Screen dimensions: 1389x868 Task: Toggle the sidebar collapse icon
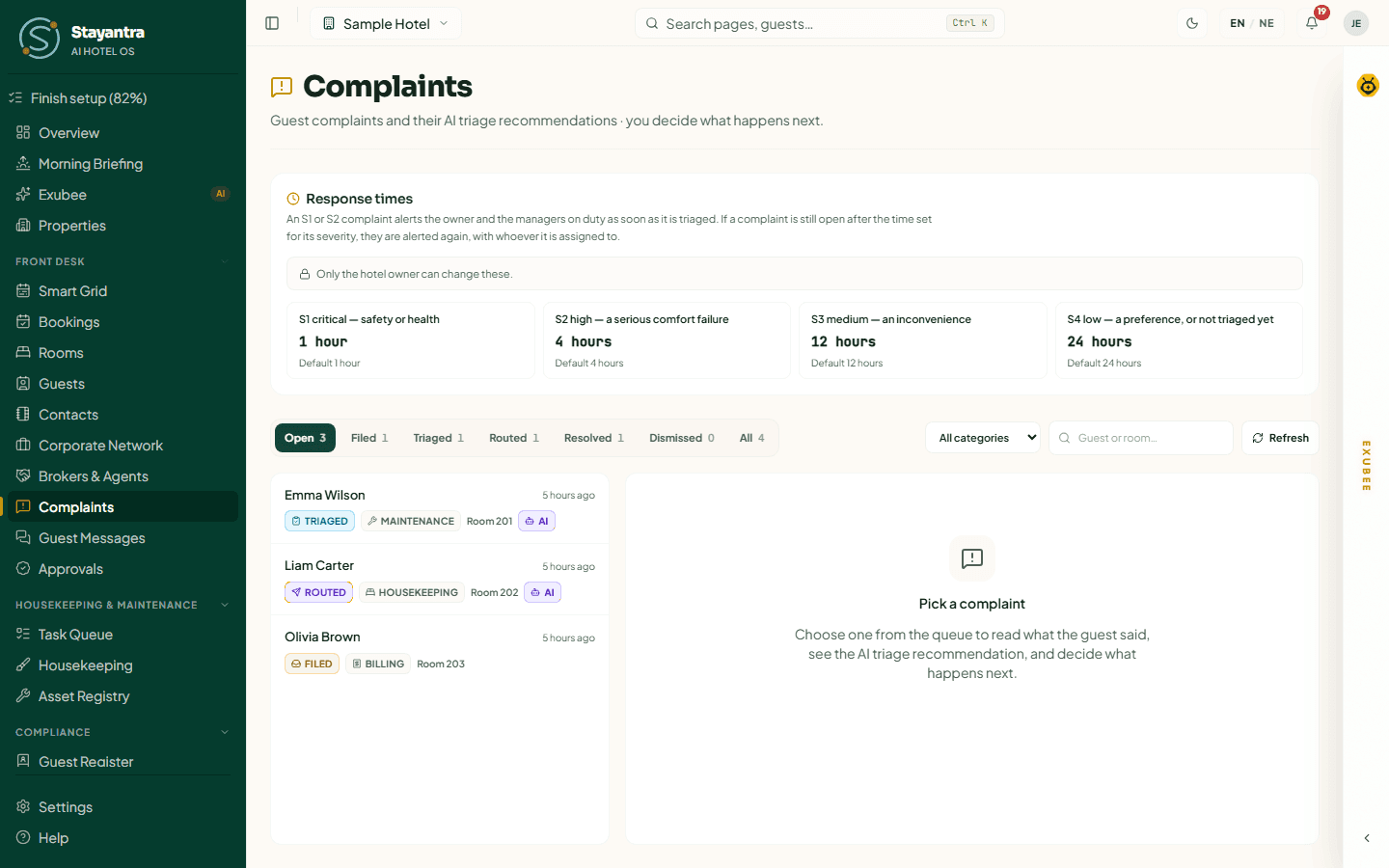click(x=272, y=23)
